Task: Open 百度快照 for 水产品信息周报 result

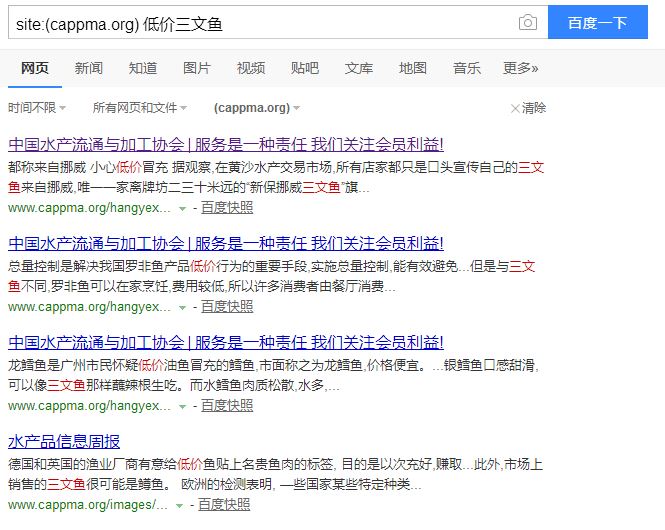Action: click(x=224, y=505)
